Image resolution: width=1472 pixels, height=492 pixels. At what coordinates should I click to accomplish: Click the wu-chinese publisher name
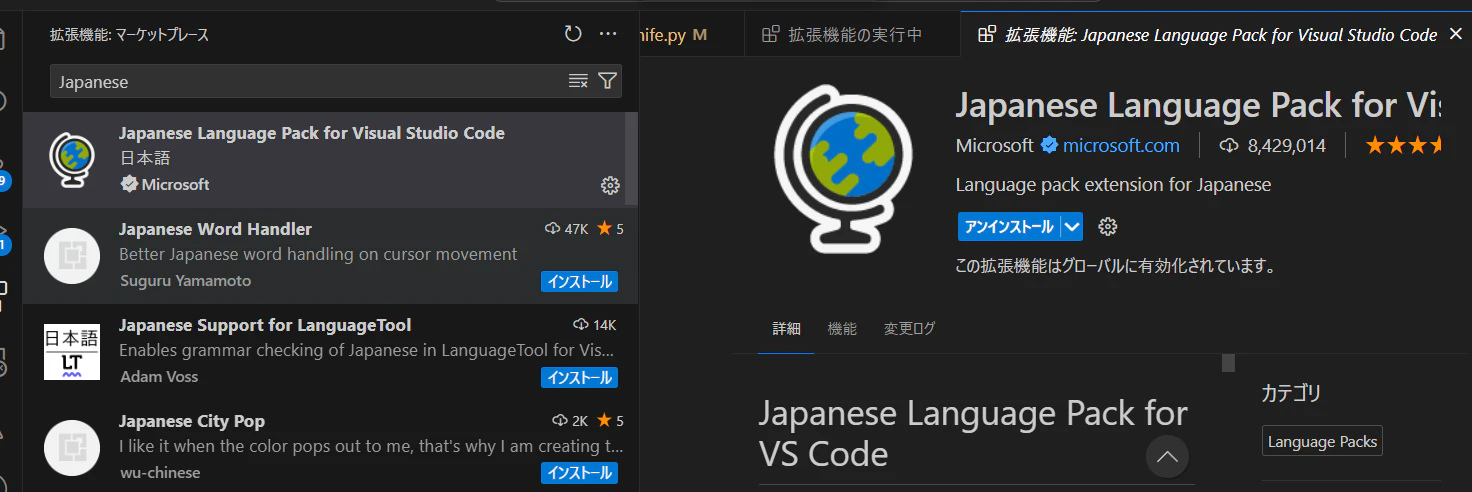click(160, 473)
